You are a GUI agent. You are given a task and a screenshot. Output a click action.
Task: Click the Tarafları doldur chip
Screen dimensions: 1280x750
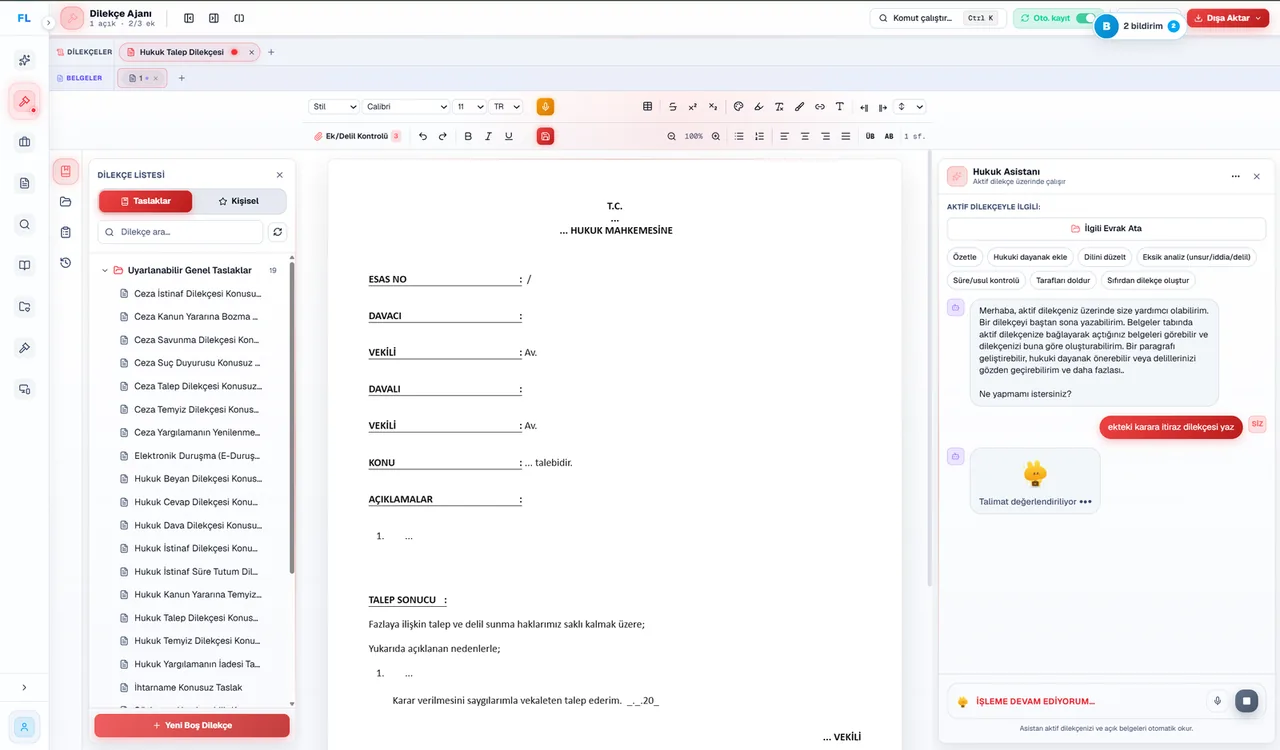[1063, 281]
